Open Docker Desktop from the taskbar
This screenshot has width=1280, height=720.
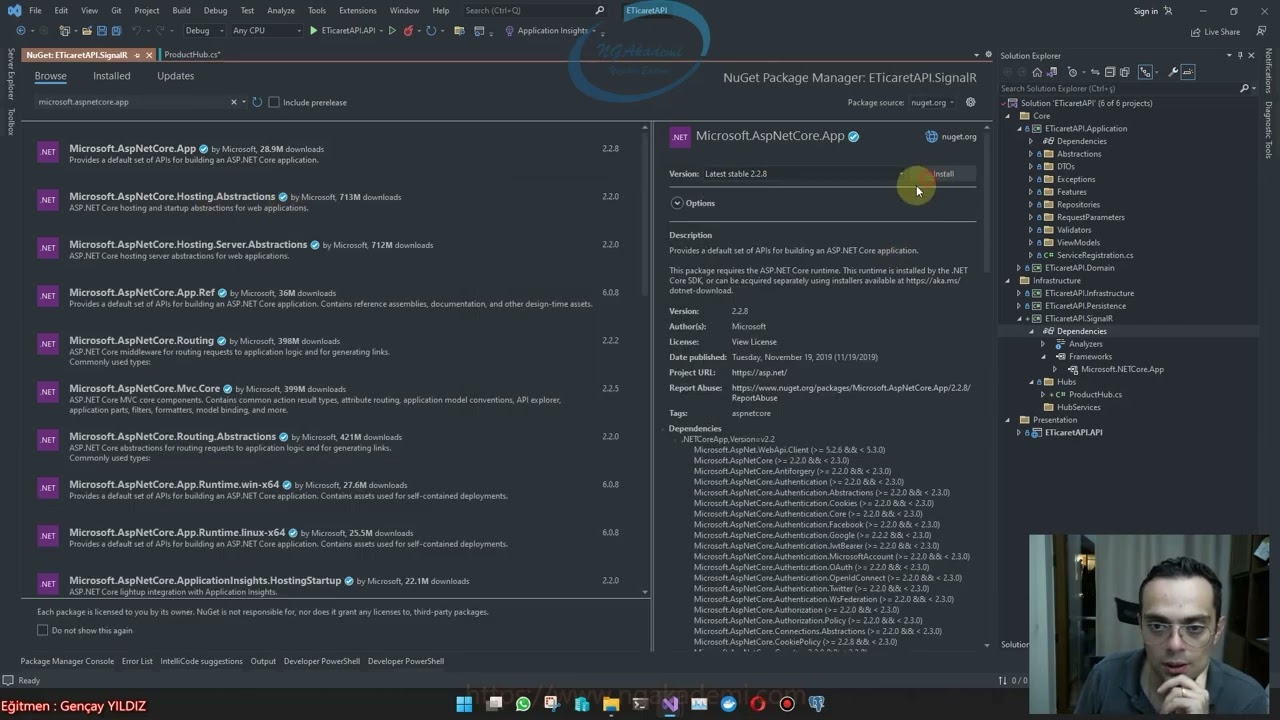729,704
